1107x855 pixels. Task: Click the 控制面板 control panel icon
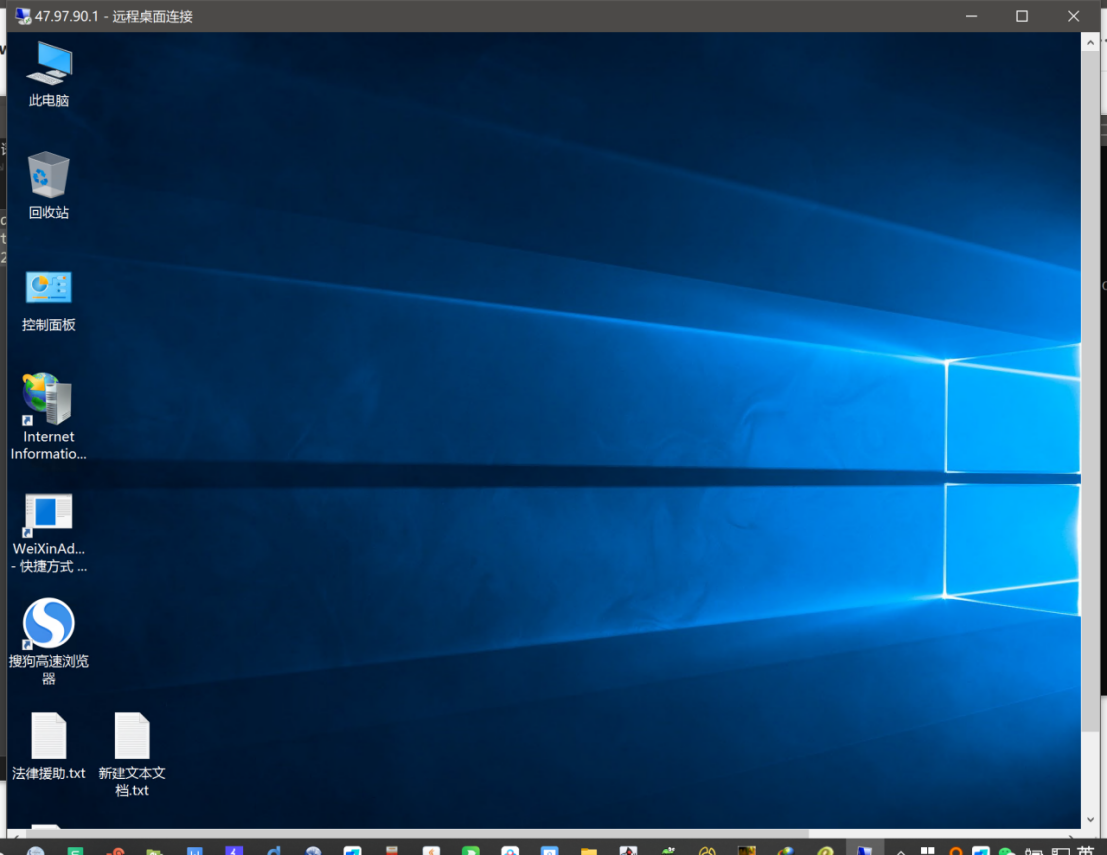click(49, 289)
